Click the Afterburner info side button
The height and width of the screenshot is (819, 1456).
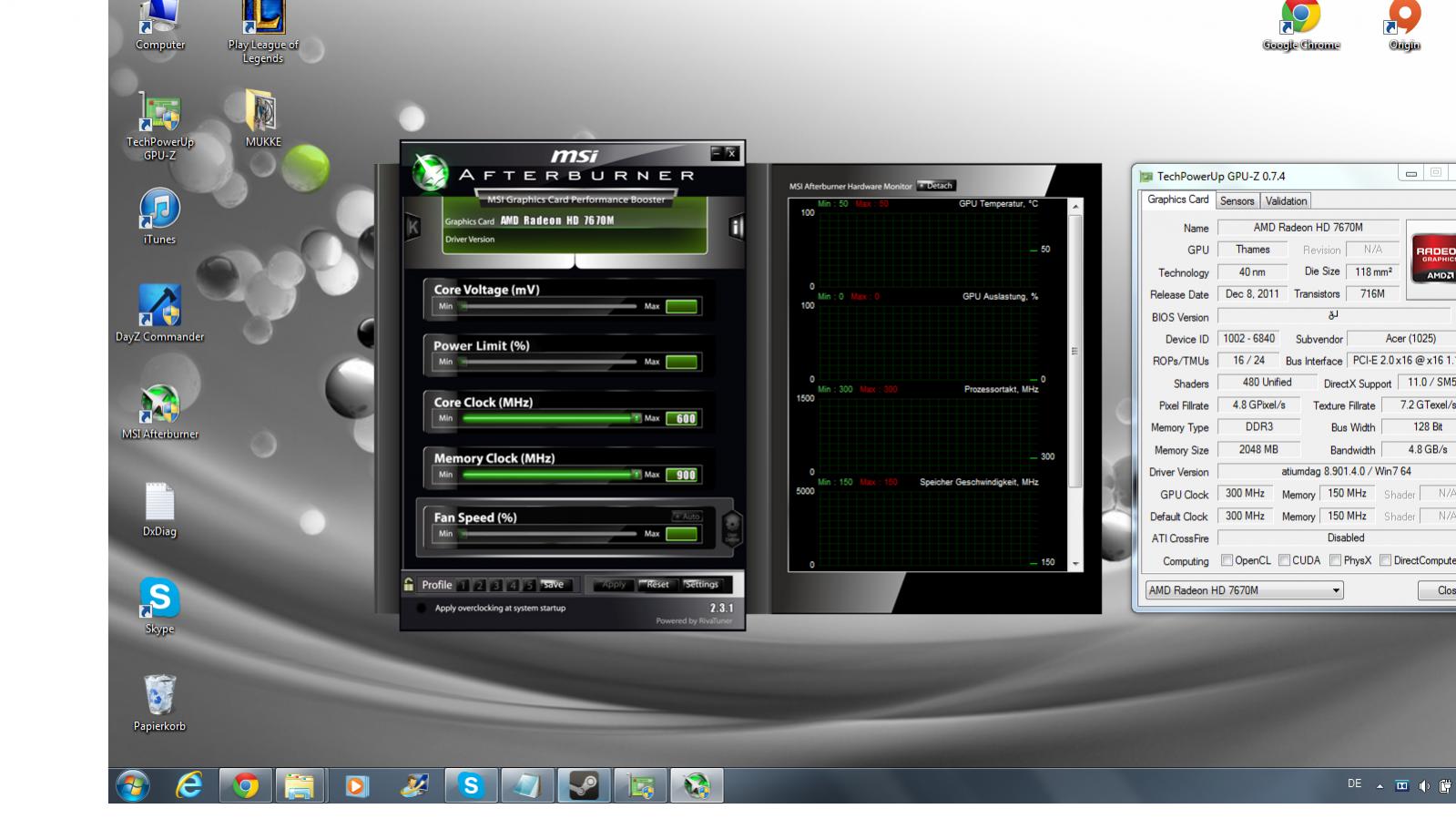[736, 227]
